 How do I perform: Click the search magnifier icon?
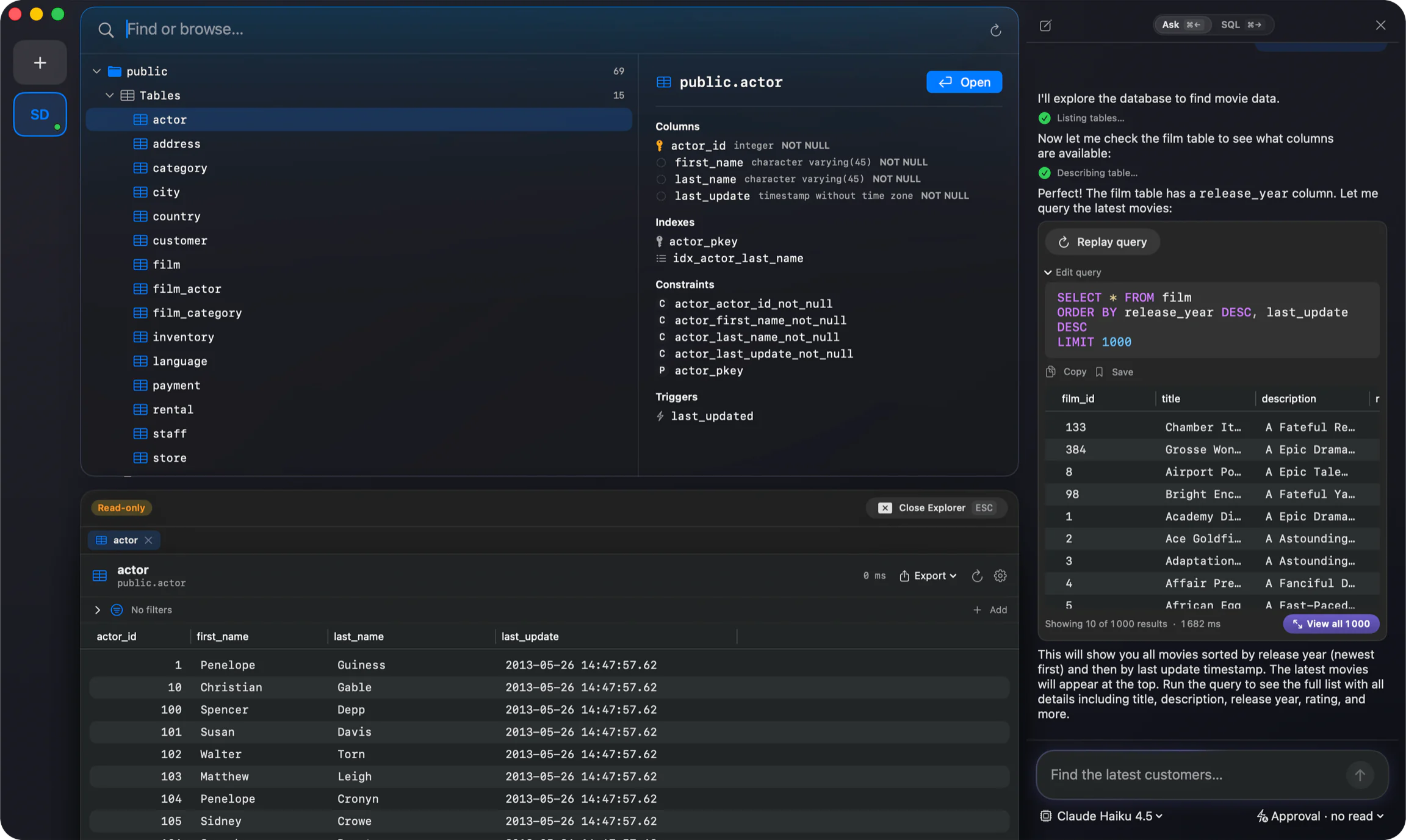click(x=106, y=29)
